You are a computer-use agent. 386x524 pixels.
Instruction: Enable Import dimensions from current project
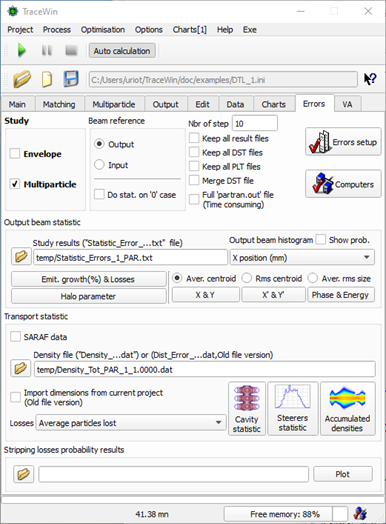(x=15, y=397)
